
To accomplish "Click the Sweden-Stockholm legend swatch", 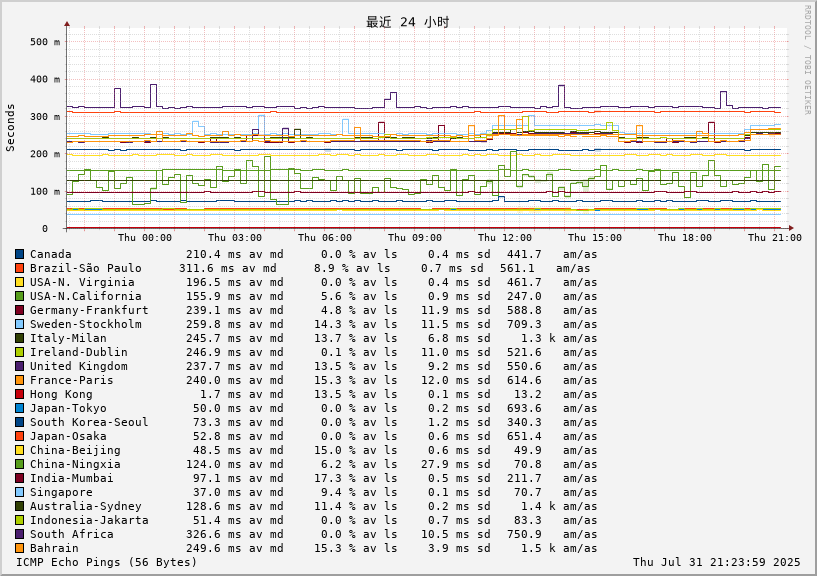I will coord(20,324).
